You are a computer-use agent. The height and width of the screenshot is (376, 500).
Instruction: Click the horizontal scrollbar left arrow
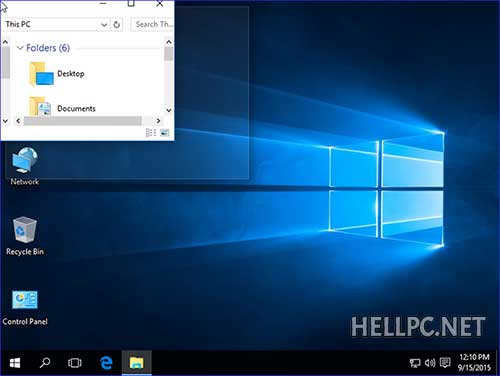(x=18, y=121)
